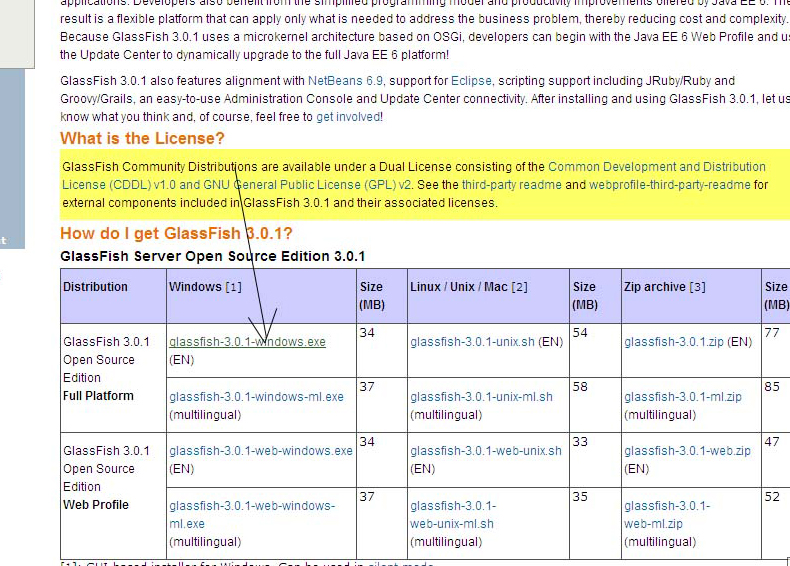Click the 'get involved' link
Viewport: 790px width, 566px height.
click(348, 117)
